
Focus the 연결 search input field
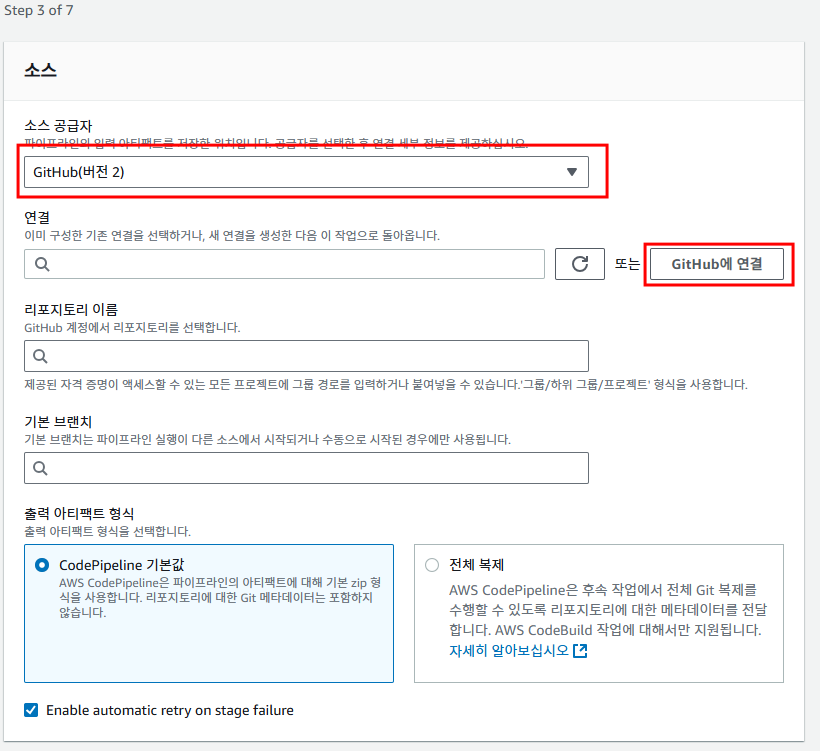(284, 264)
